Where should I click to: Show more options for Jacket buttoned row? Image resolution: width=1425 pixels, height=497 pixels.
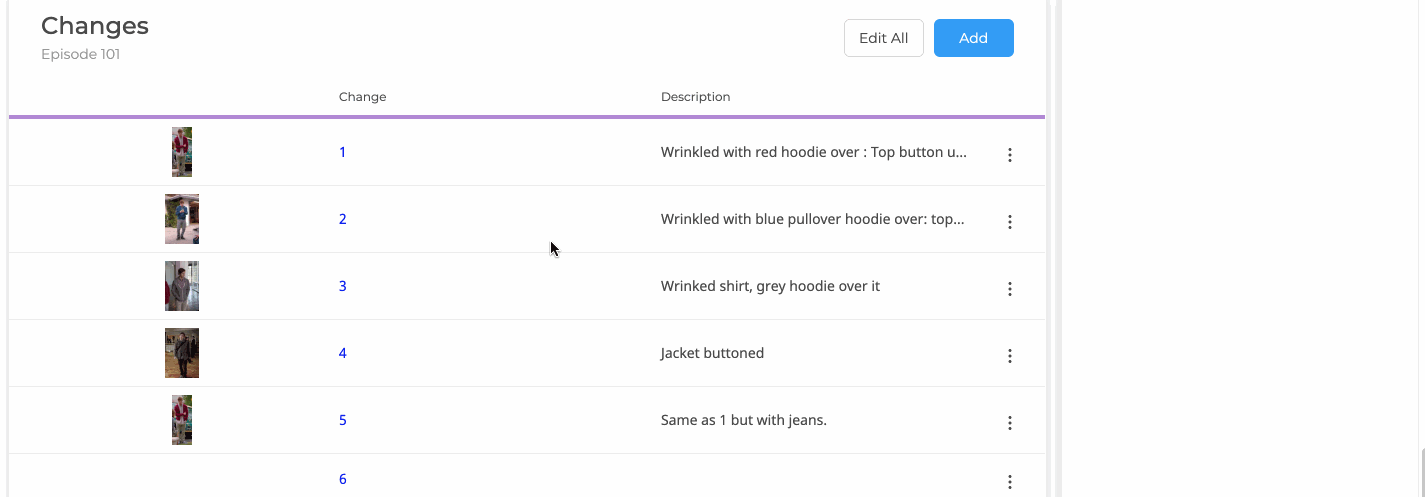(x=1010, y=356)
